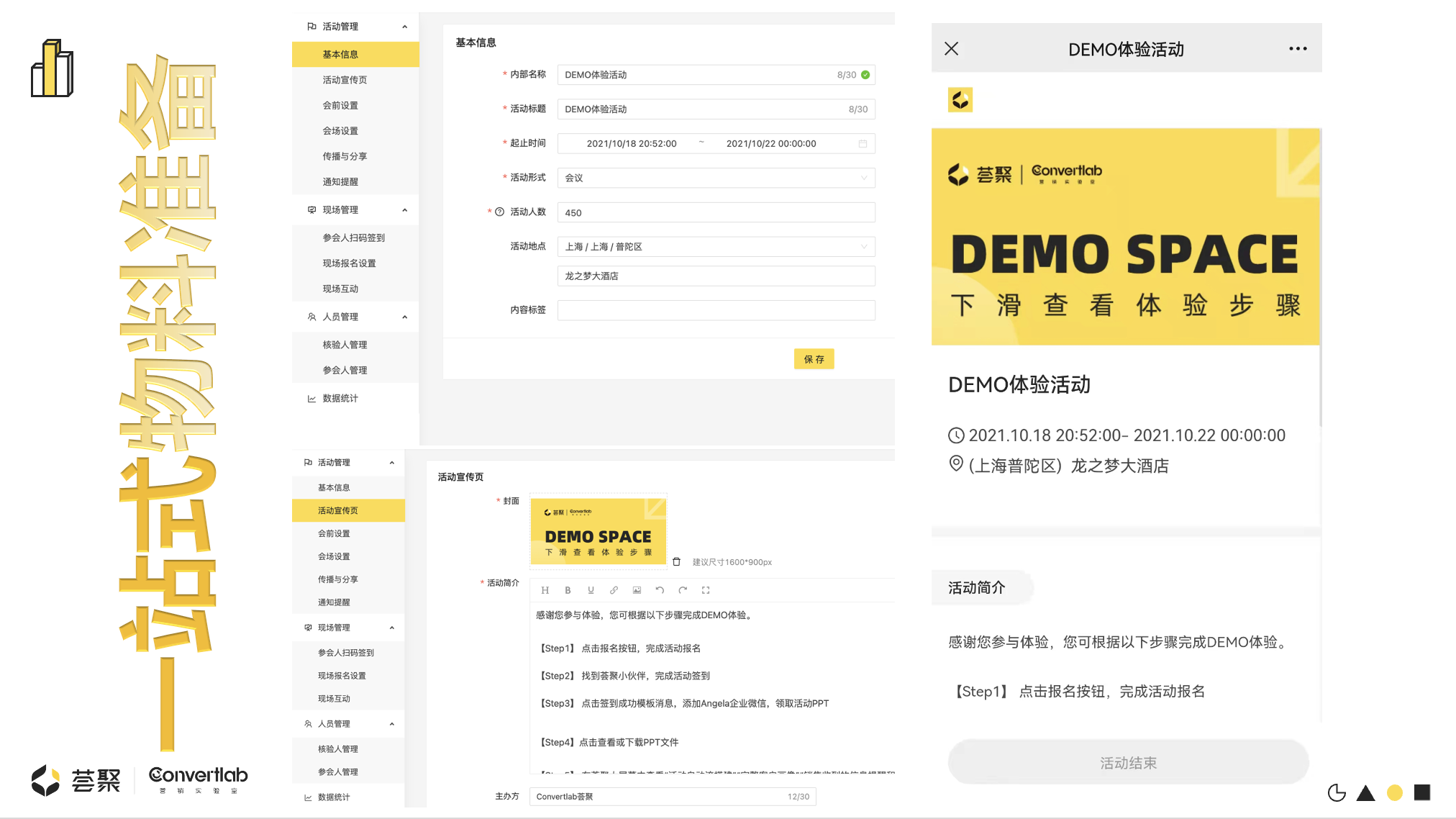Insert hyperlink via editor link icon

point(614,590)
